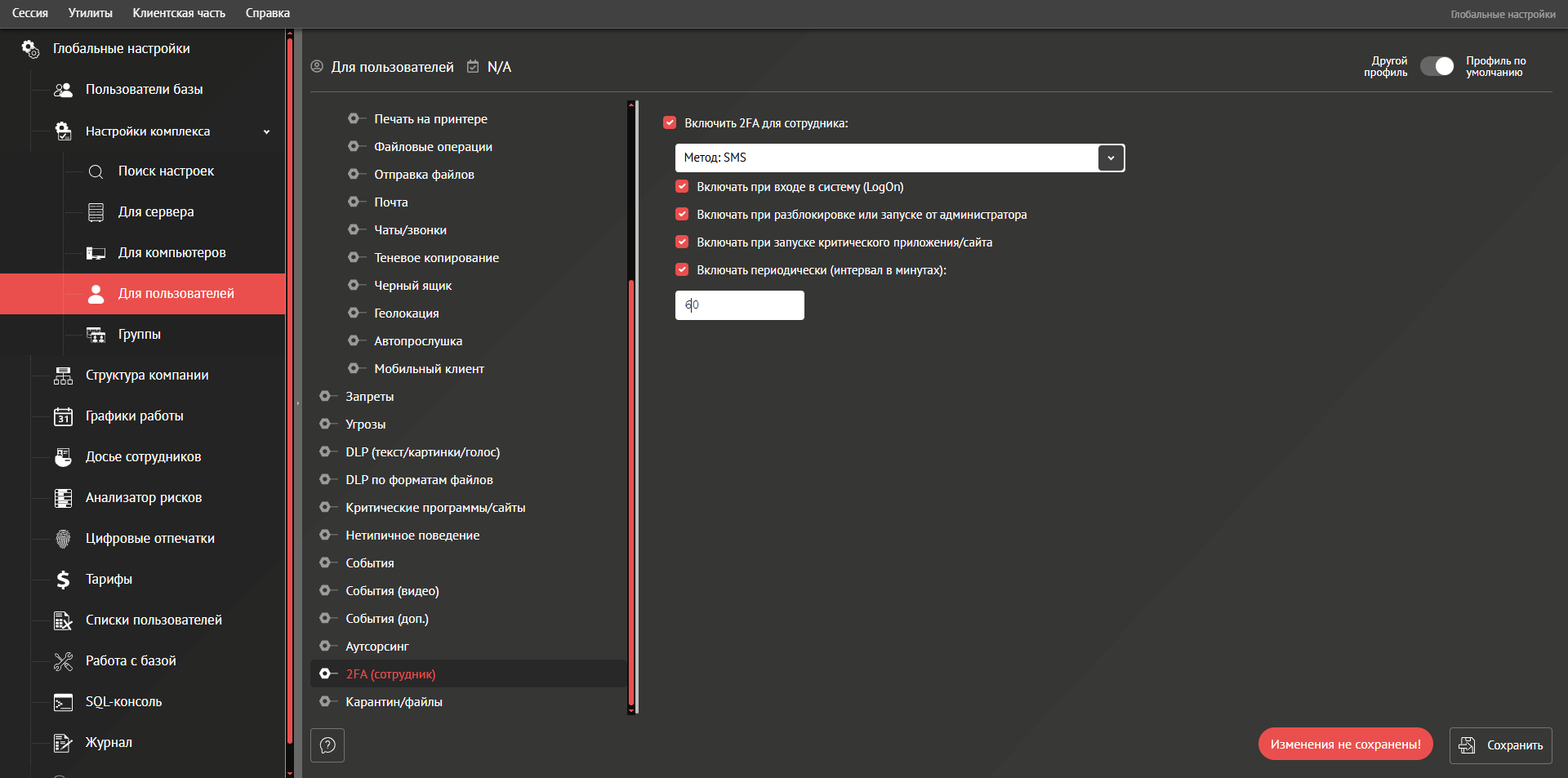Click the help question mark icon
This screenshot has width=1568, height=778.
[x=327, y=745]
